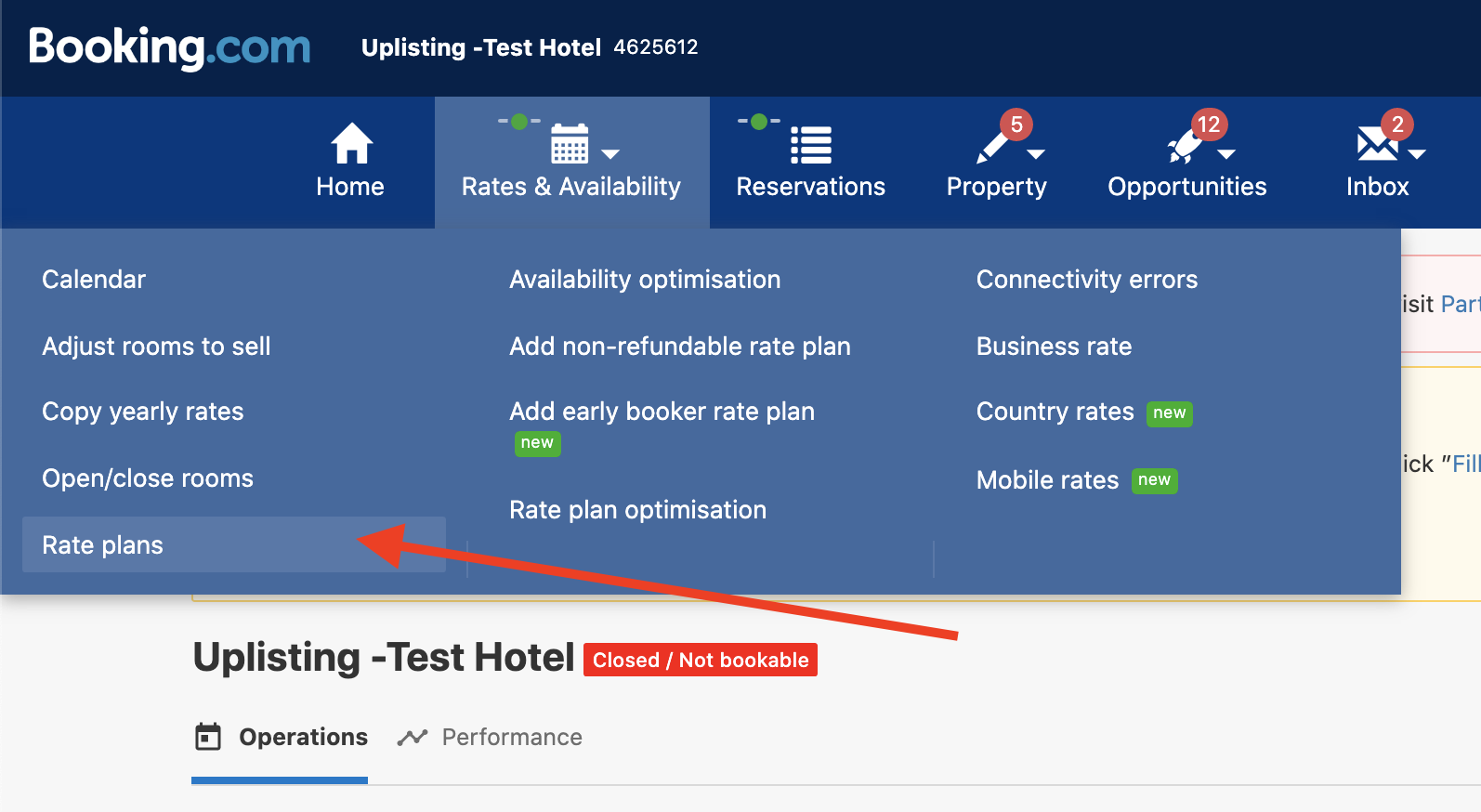Image resolution: width=1481 pixels, height=812 pixels.
Task: Open Connectivity errors
Action: point(1087,280)
